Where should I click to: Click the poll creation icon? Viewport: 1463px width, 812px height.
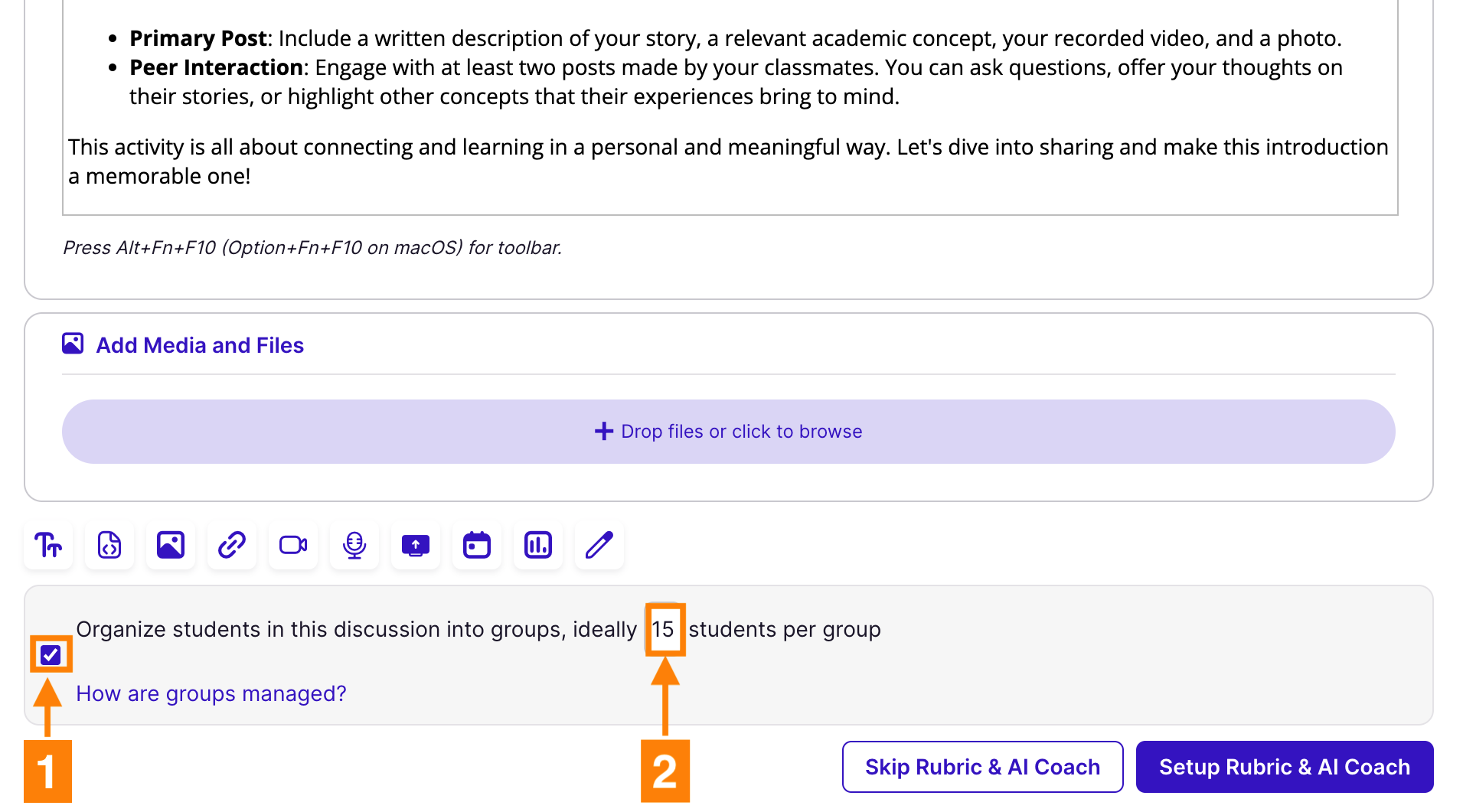click(x=537, y=545)
